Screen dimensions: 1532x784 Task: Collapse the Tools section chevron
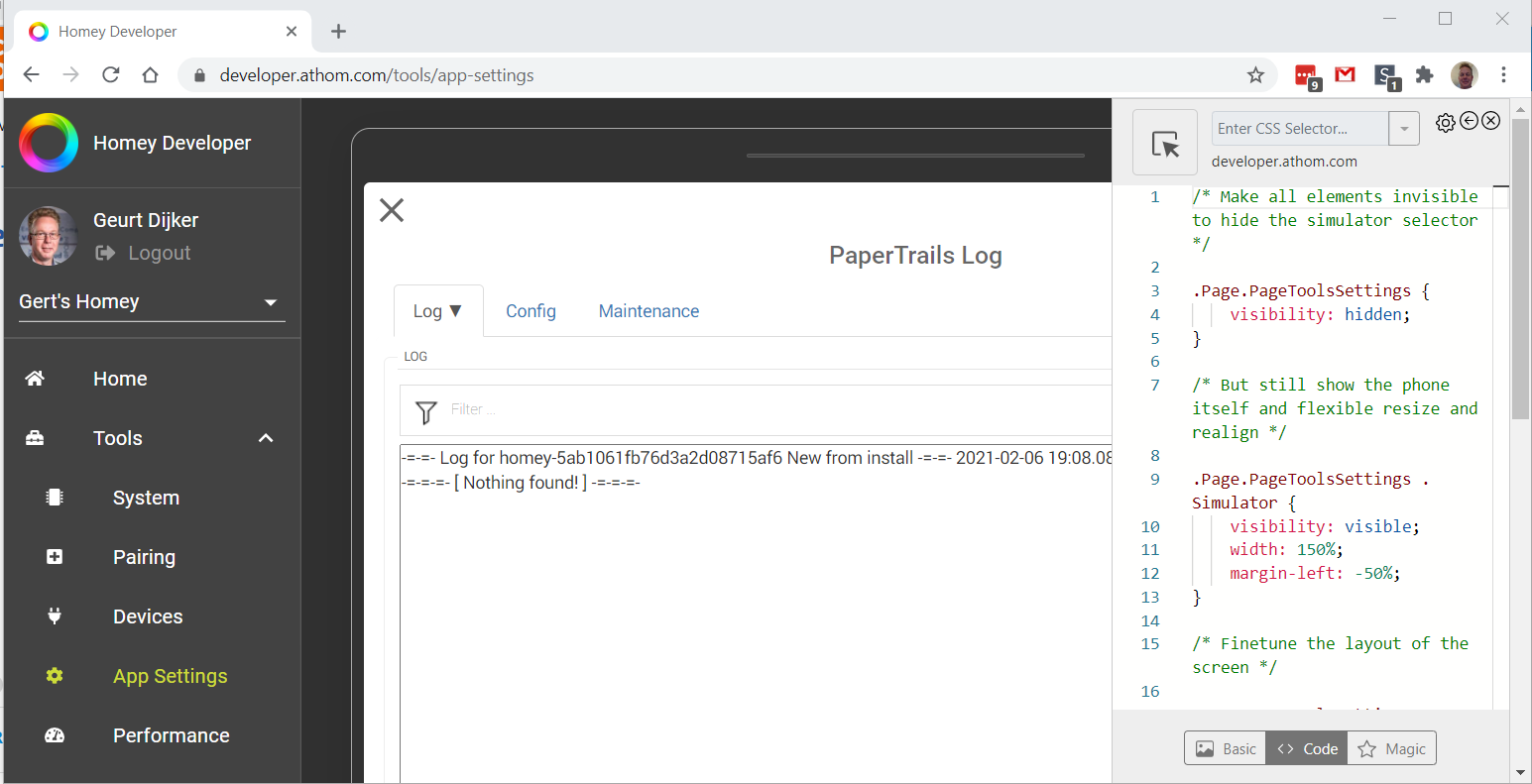pyautogui.click(x=266, y=438)
